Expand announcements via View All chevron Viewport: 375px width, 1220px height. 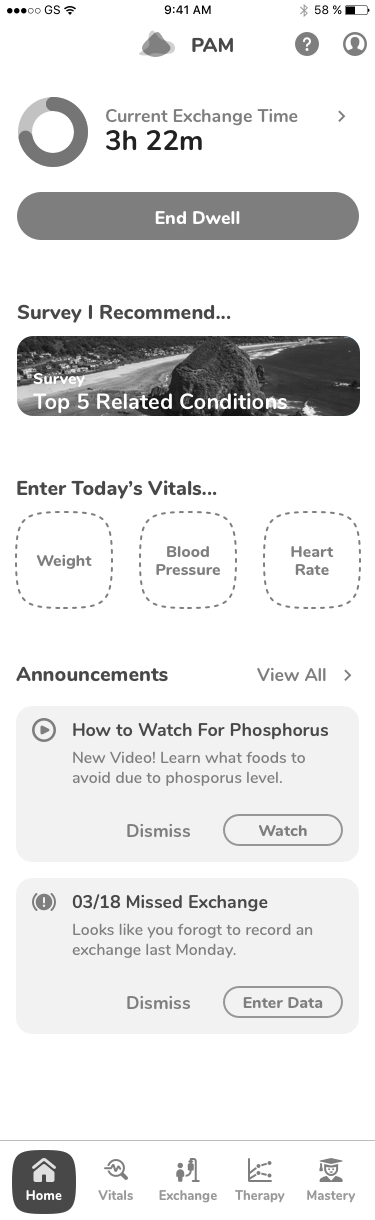(348, 675)
